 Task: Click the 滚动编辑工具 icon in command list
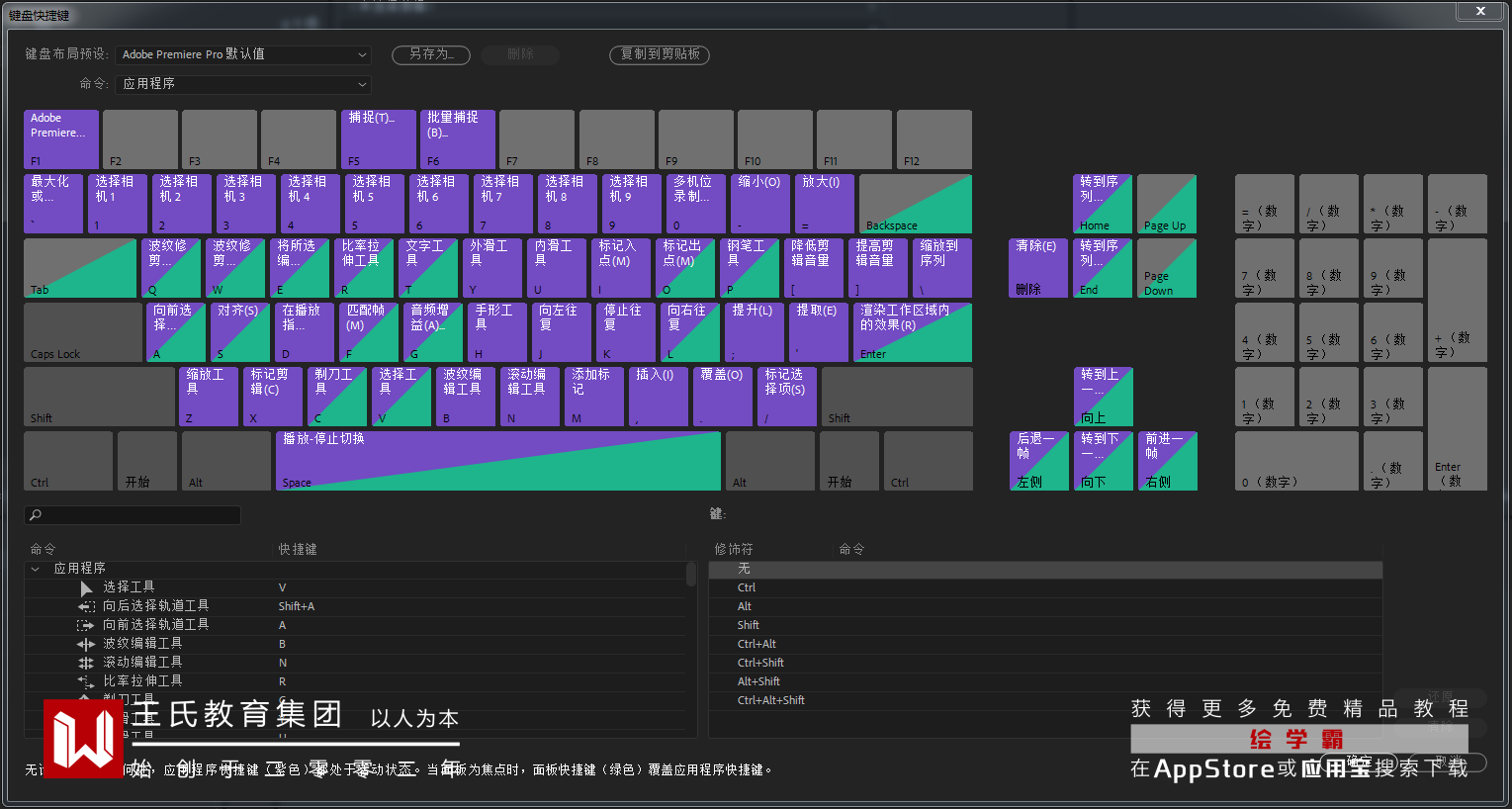tap(86, 663)
